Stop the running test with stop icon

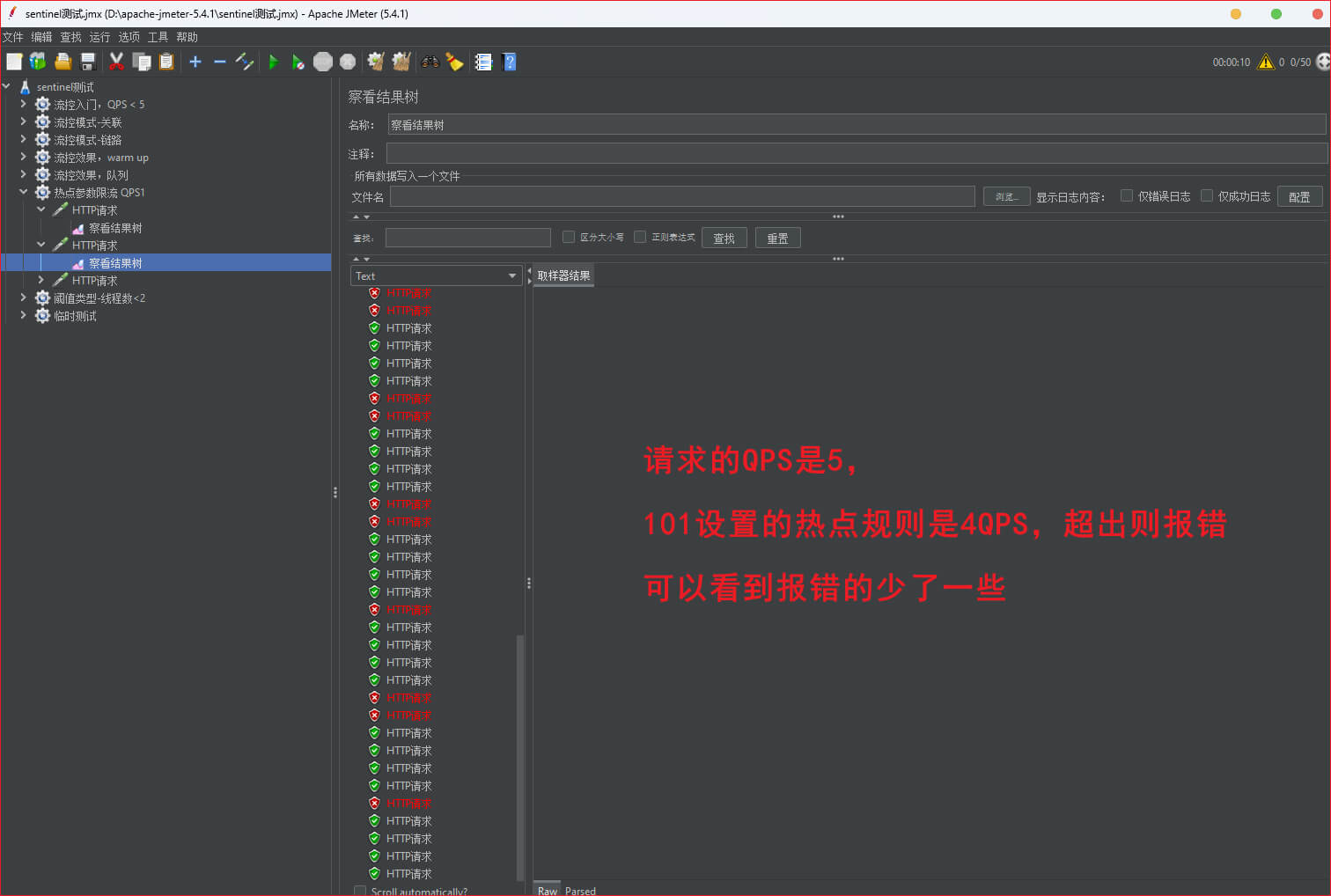point(323,62)
